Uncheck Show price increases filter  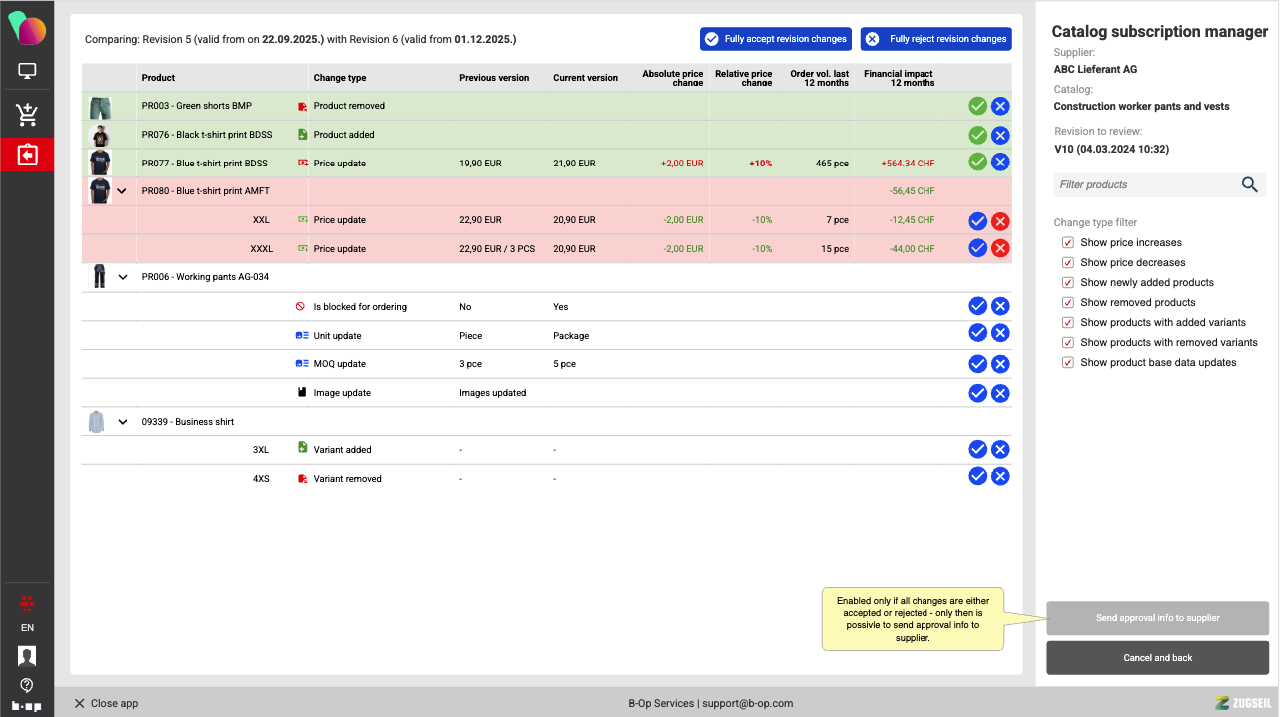click(x=1068, y=243)
